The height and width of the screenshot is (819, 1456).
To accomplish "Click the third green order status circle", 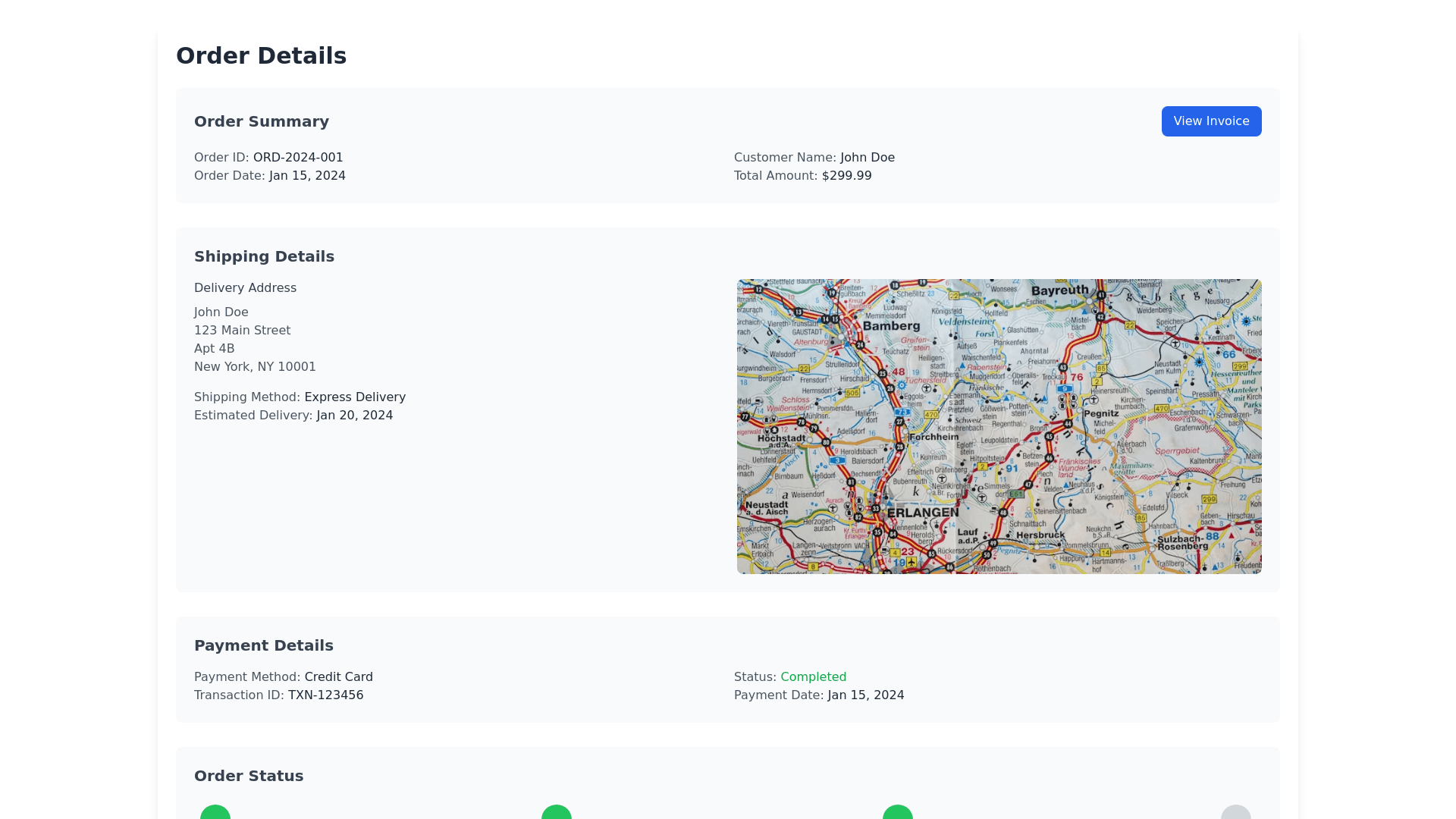I will click(898, 813).
